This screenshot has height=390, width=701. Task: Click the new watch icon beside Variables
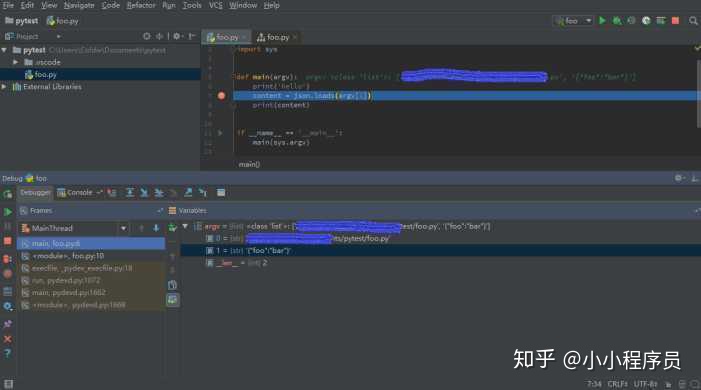click(x=173, y=228)
